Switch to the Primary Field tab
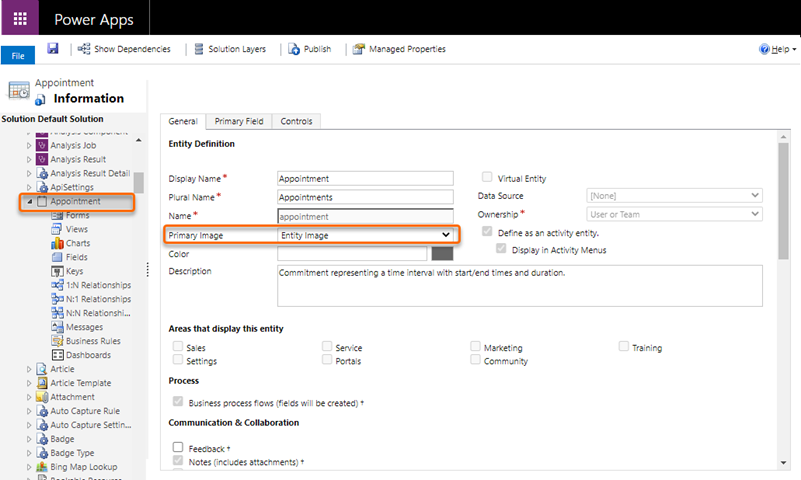The width and height of the screenshot is (801, 480). (x=239, y=122)
